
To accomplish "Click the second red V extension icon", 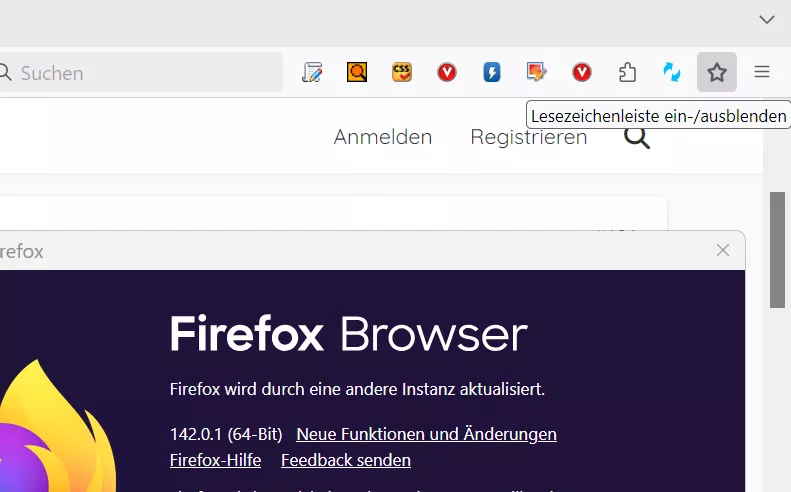I will click(582, 72).
